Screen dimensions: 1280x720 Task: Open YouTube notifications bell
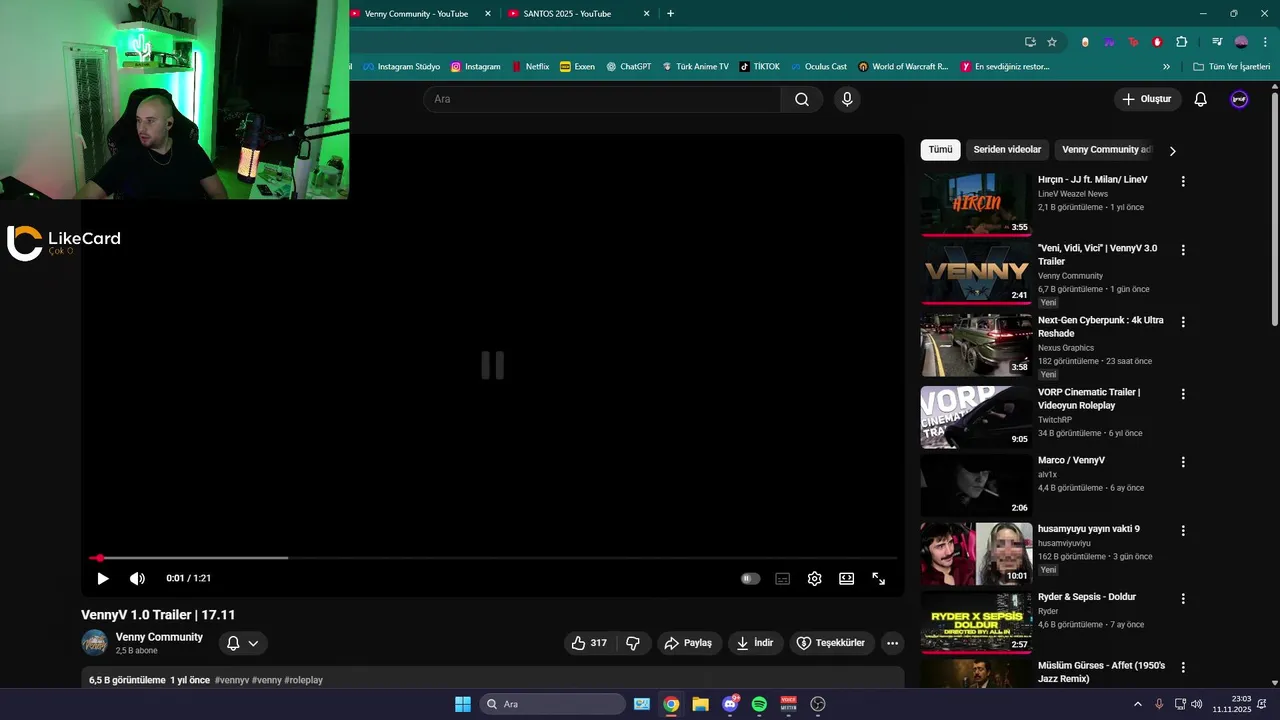[x=1201, y=99]
